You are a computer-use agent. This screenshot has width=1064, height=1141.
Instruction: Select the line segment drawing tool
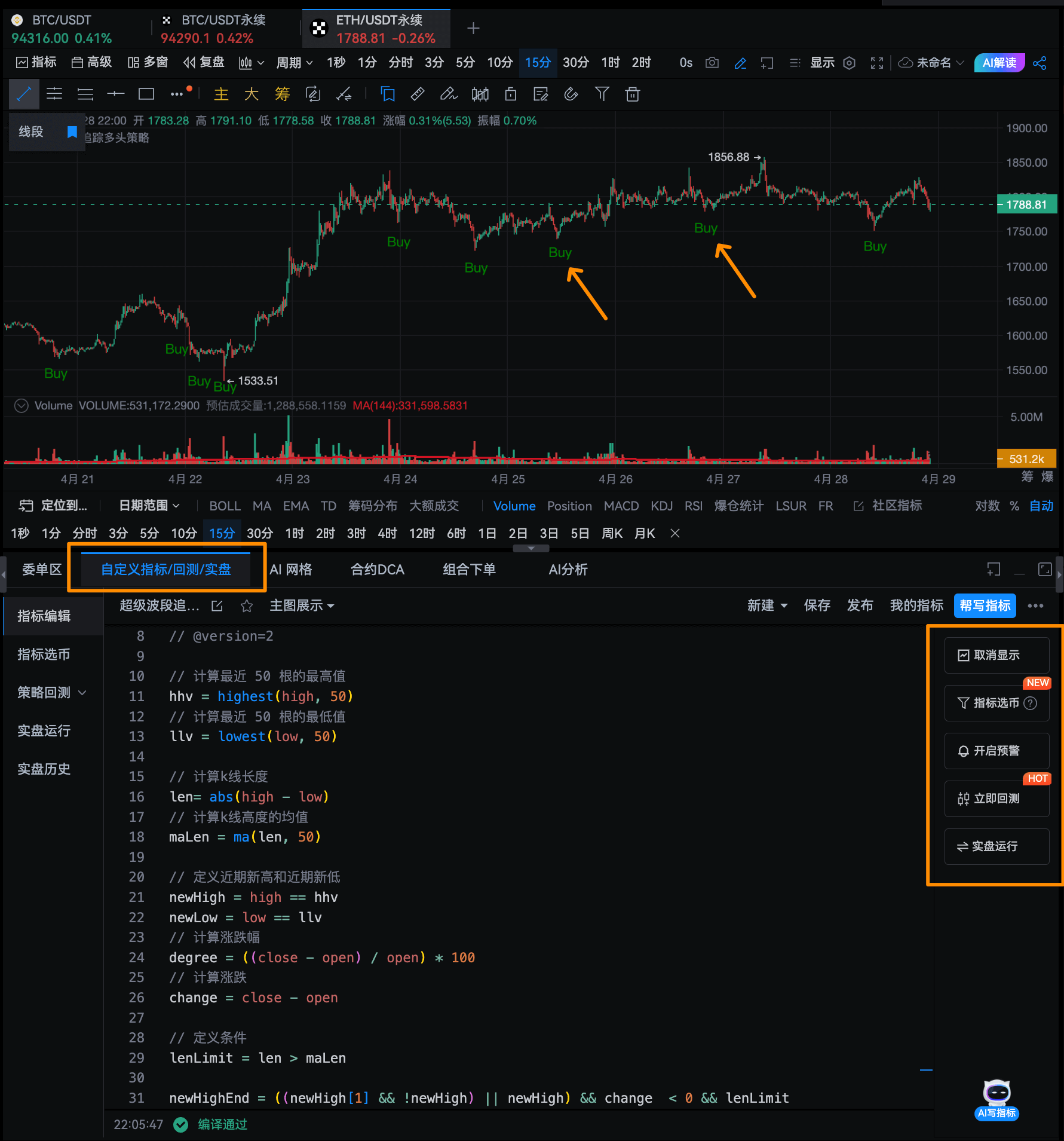click(x=24, y=94)
